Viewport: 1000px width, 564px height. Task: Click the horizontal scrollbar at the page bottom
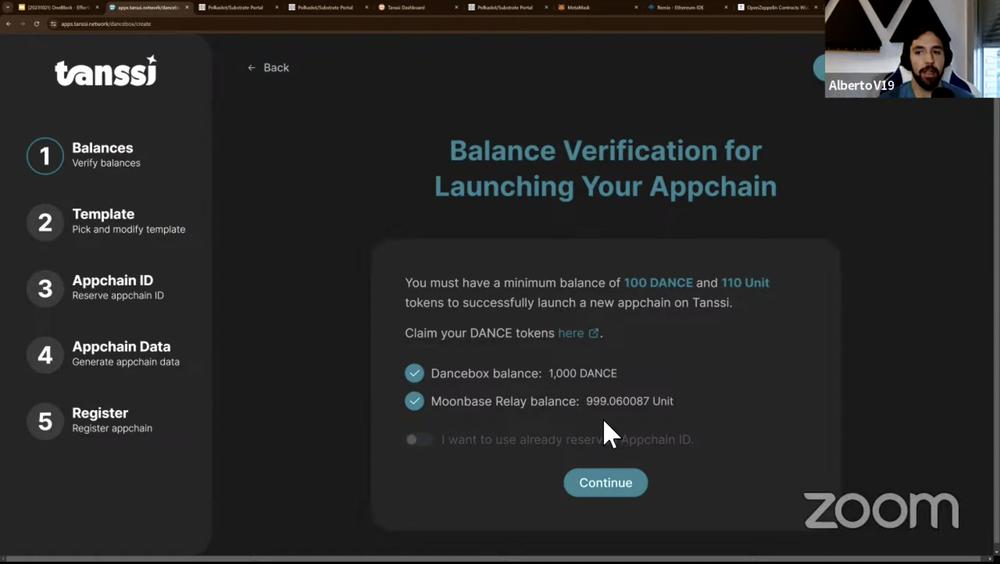click(494, 560)
